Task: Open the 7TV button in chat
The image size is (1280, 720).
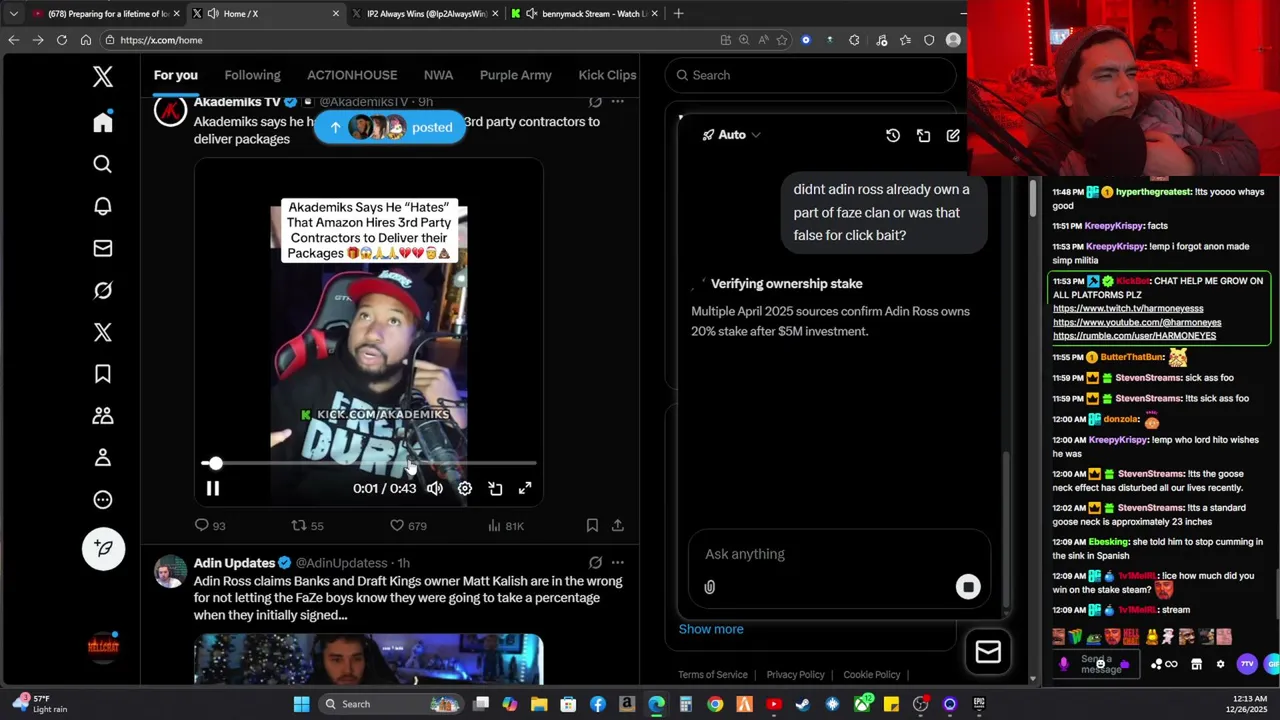Action: click(1247, 664)
